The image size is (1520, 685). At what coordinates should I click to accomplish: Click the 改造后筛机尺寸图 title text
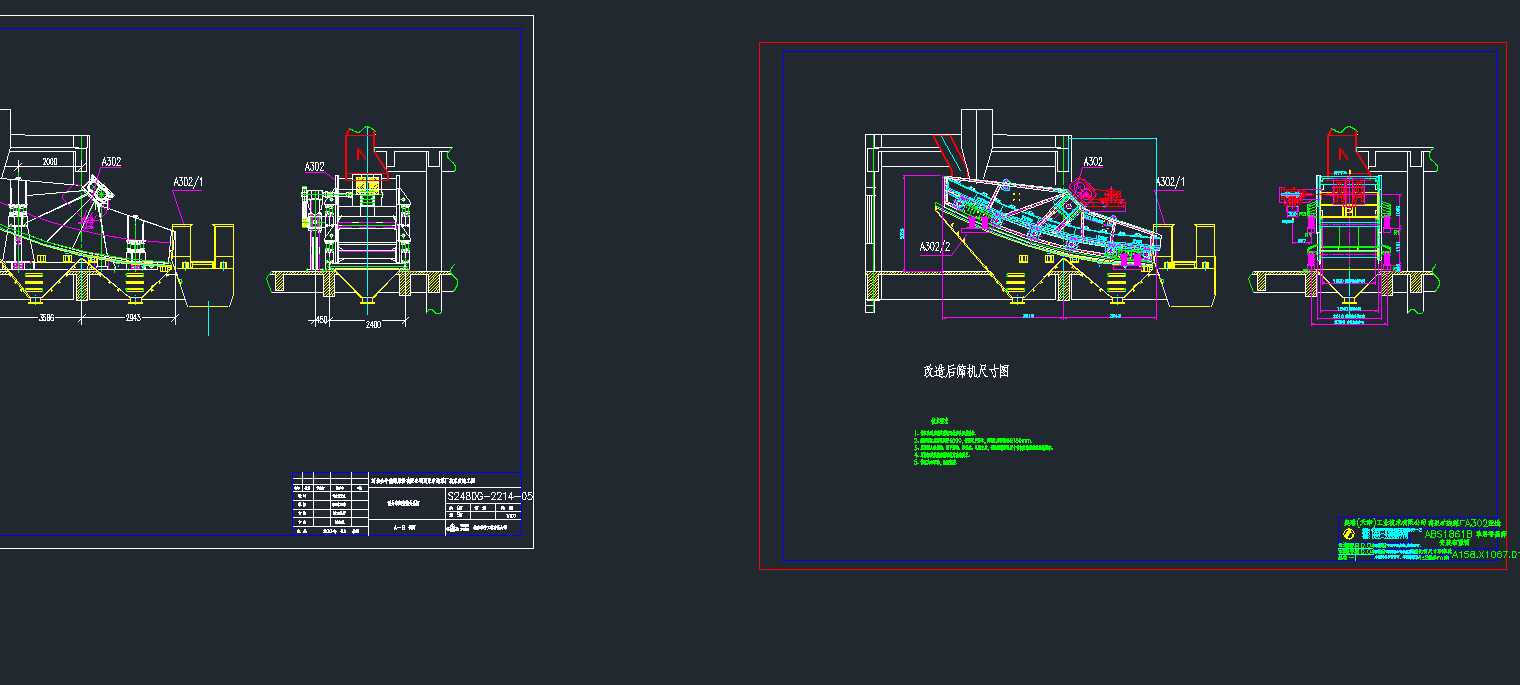[966, 371]
